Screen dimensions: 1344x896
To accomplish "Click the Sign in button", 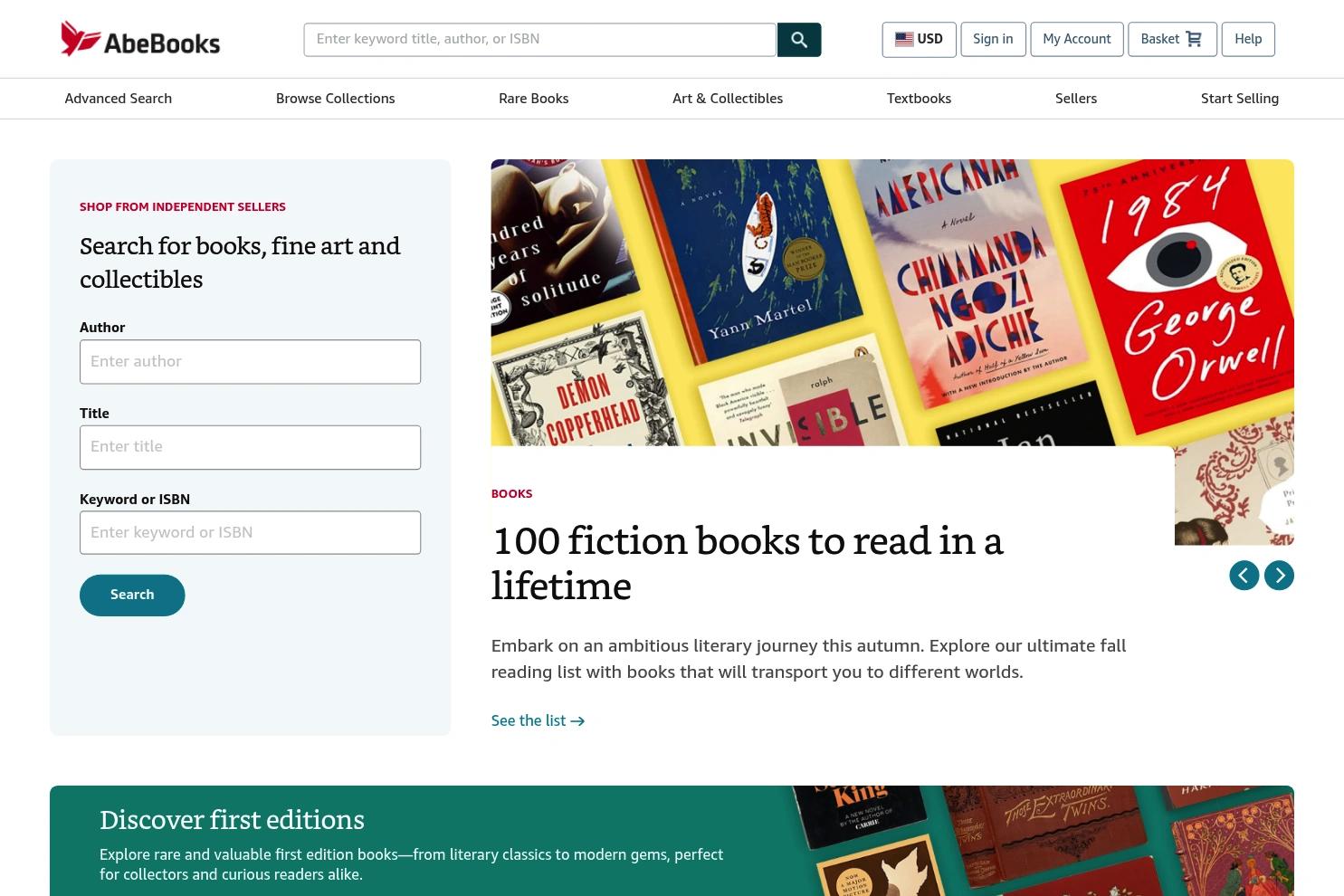I will [x=993, y=40].
